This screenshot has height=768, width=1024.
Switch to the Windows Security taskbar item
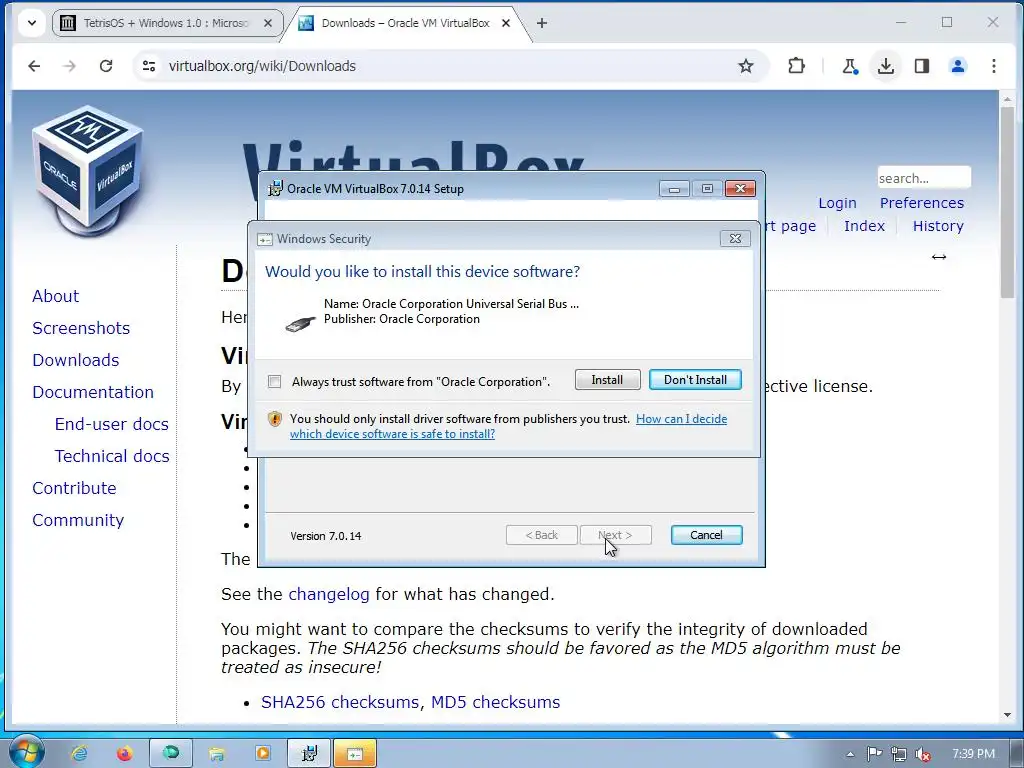[355, 753]
